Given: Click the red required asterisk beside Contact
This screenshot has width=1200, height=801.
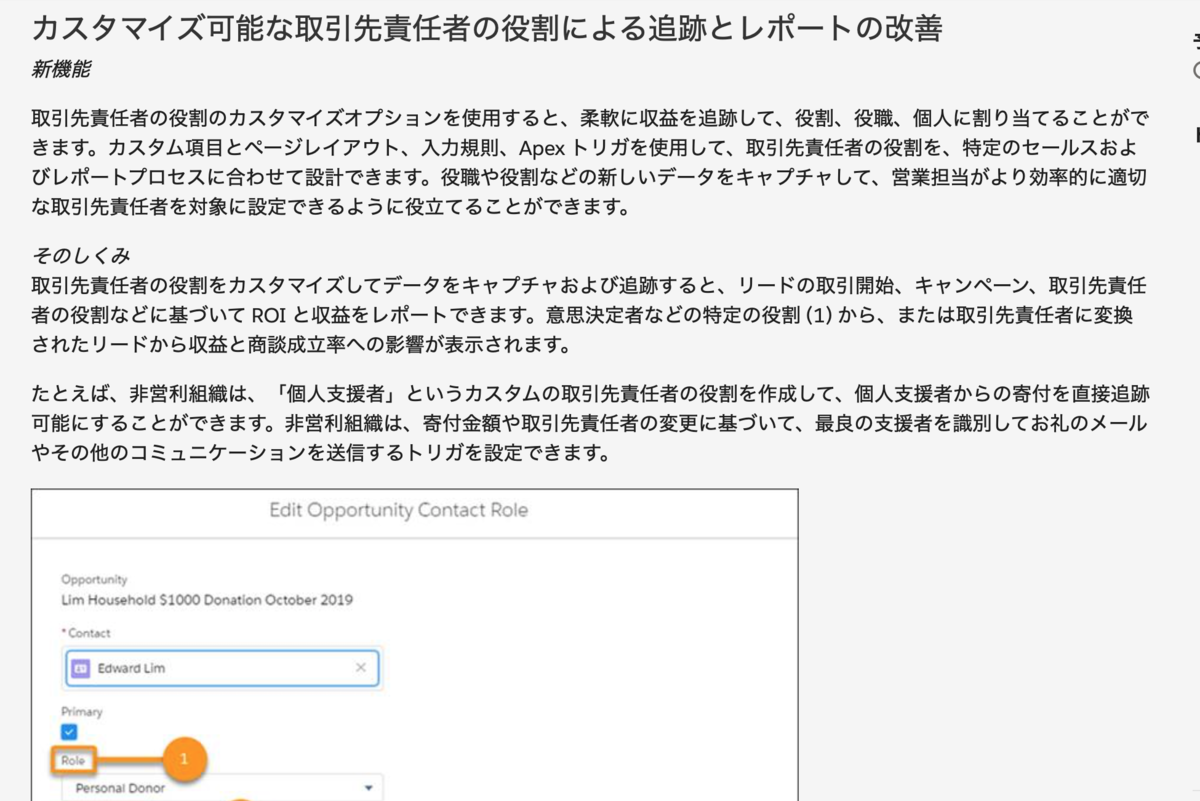Looking at the screenshot, I should [63, 632].
